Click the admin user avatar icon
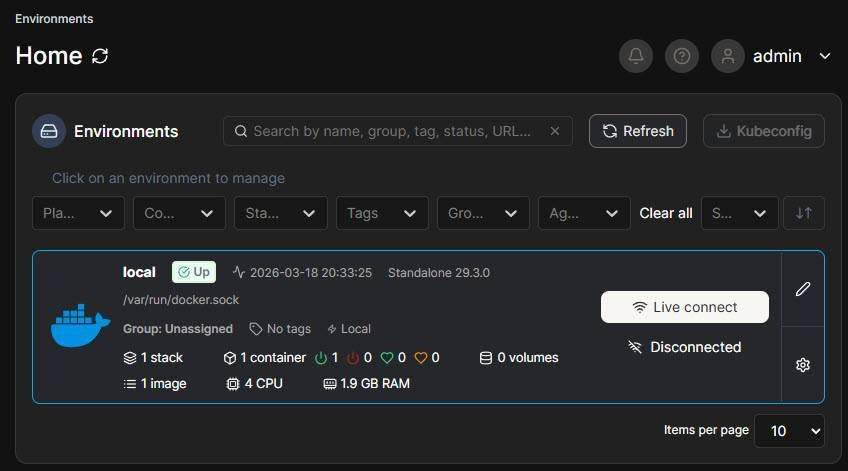Image resolution: width=848 pixels, height=471 pixels. point(728,56)
